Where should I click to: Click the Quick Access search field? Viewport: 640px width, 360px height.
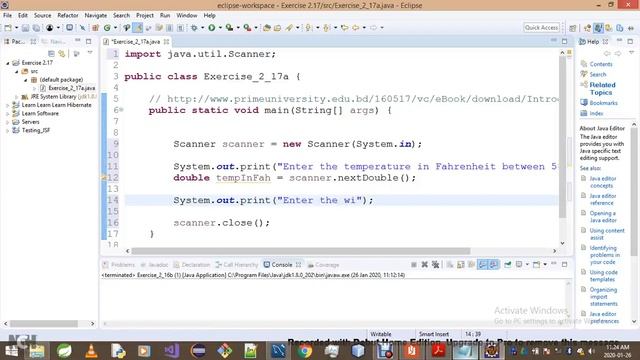click(x=541, y=28)
